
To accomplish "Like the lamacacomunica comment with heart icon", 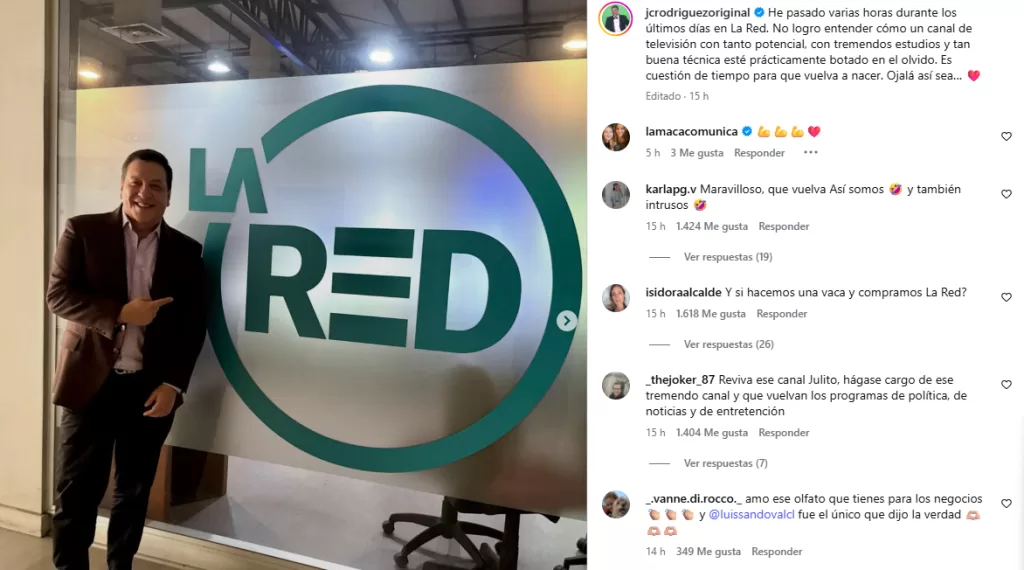I will pyautogui.click(x=1006, y=136).
